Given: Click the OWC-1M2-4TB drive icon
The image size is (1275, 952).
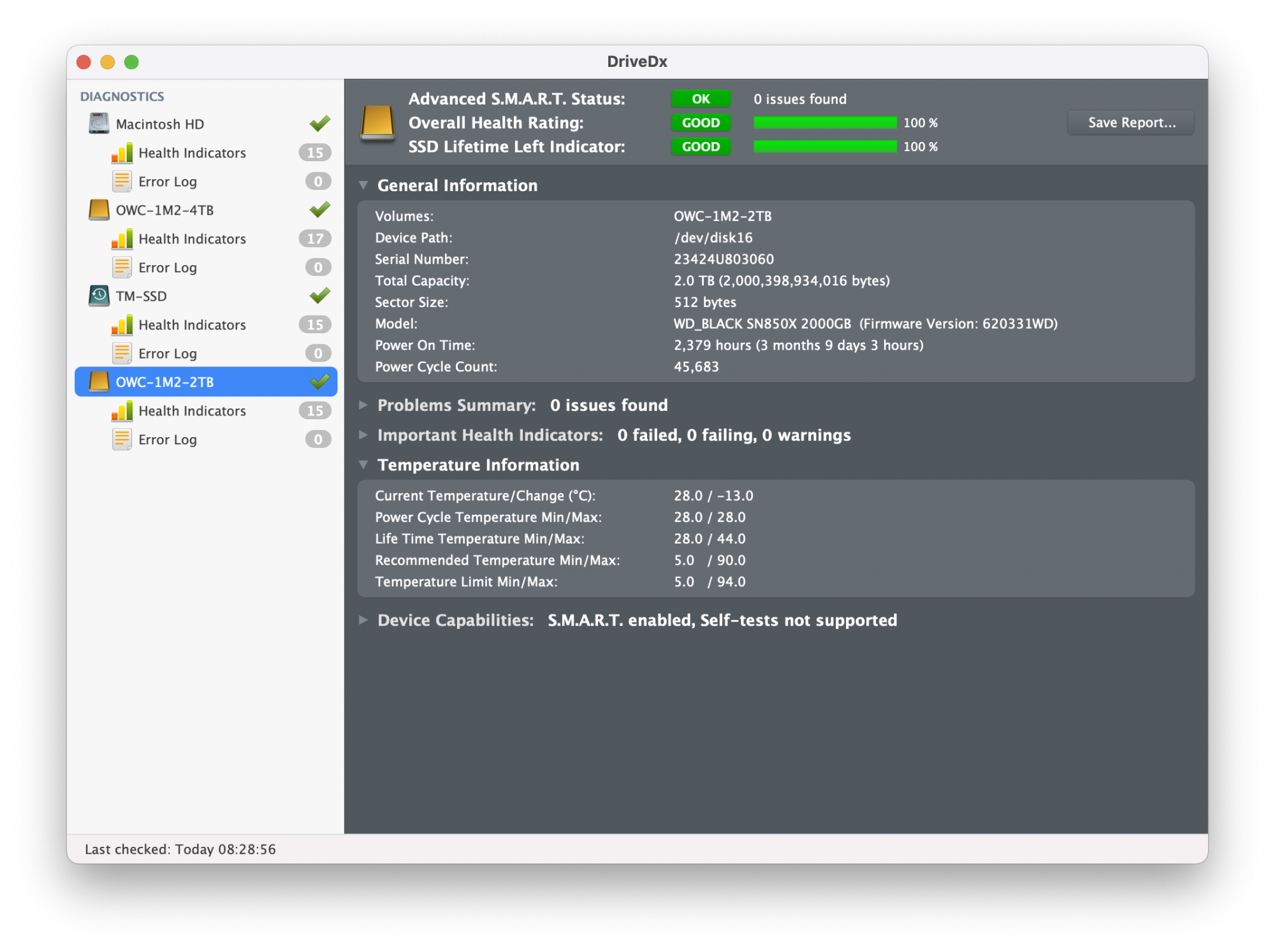Looking at the screenshot, I should point(99,210).
